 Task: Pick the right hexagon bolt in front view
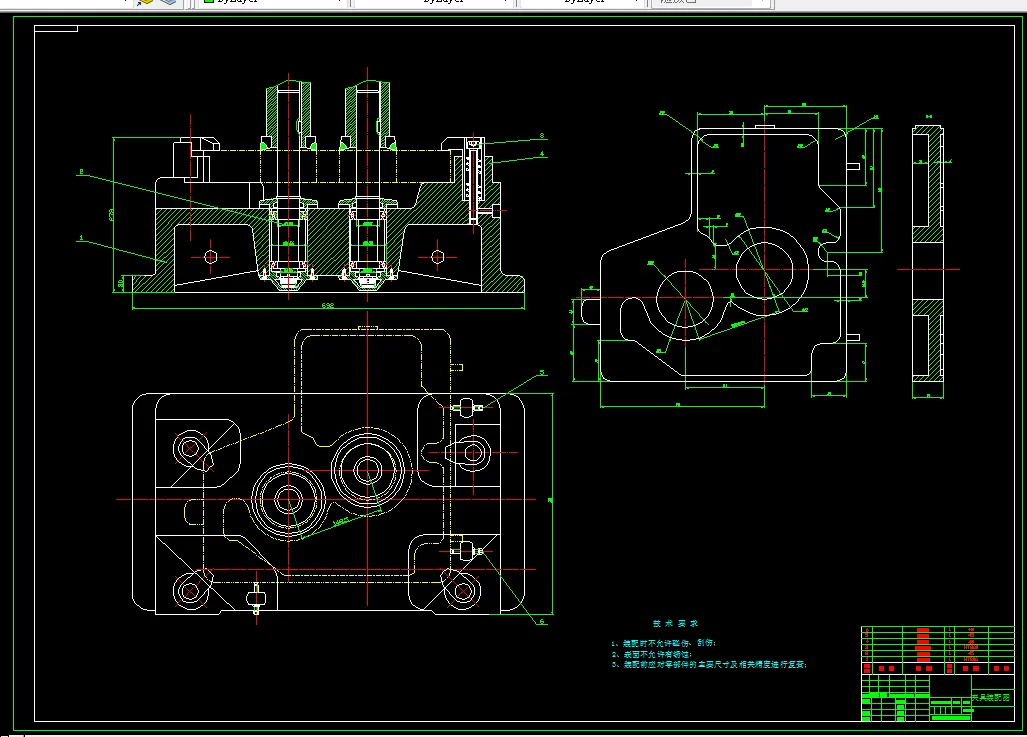(x=437, y=257)
